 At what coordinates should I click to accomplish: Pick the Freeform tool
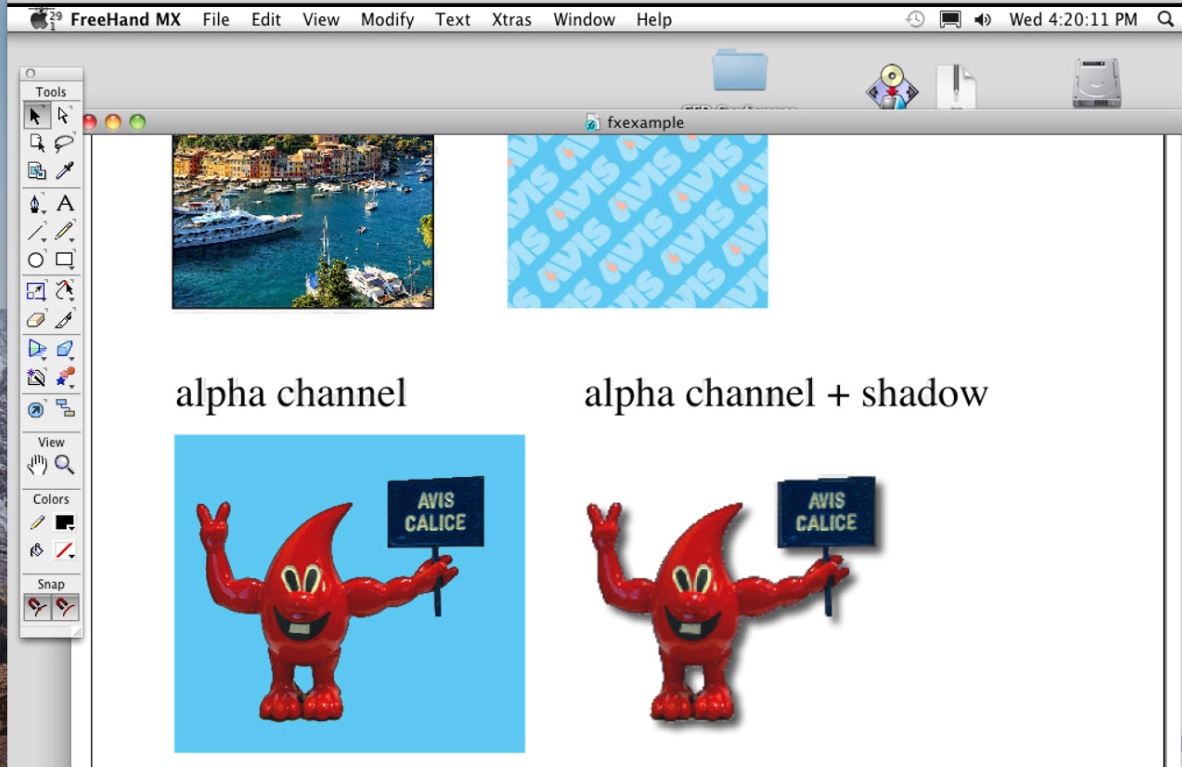pos(64,291)
